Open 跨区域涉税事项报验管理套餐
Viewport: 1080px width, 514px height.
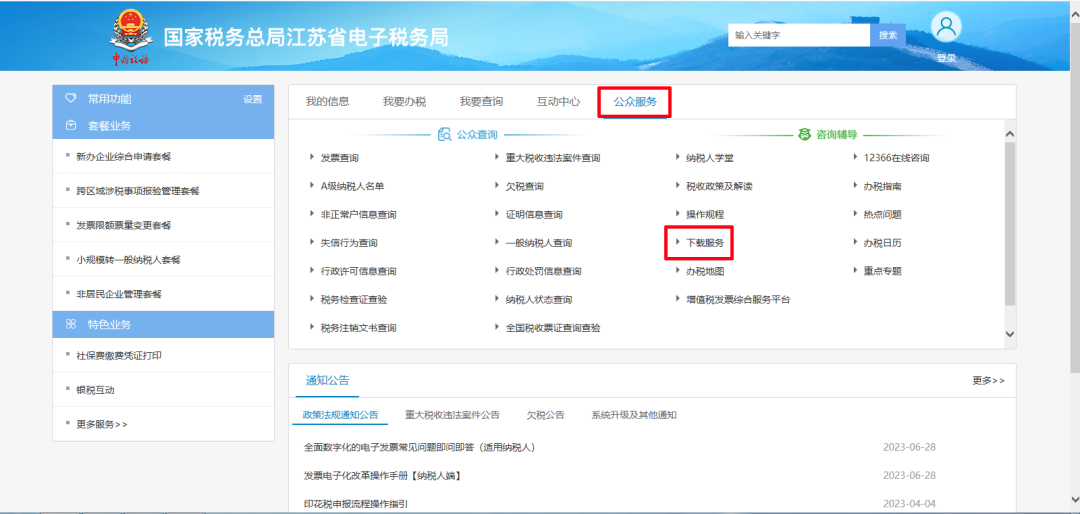(x=138, y=191)
